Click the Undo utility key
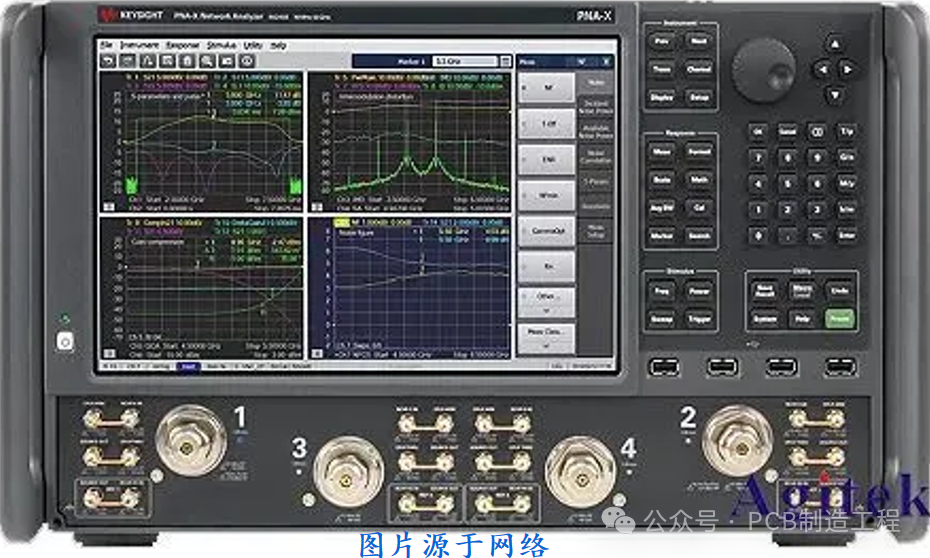 point(839,291)
